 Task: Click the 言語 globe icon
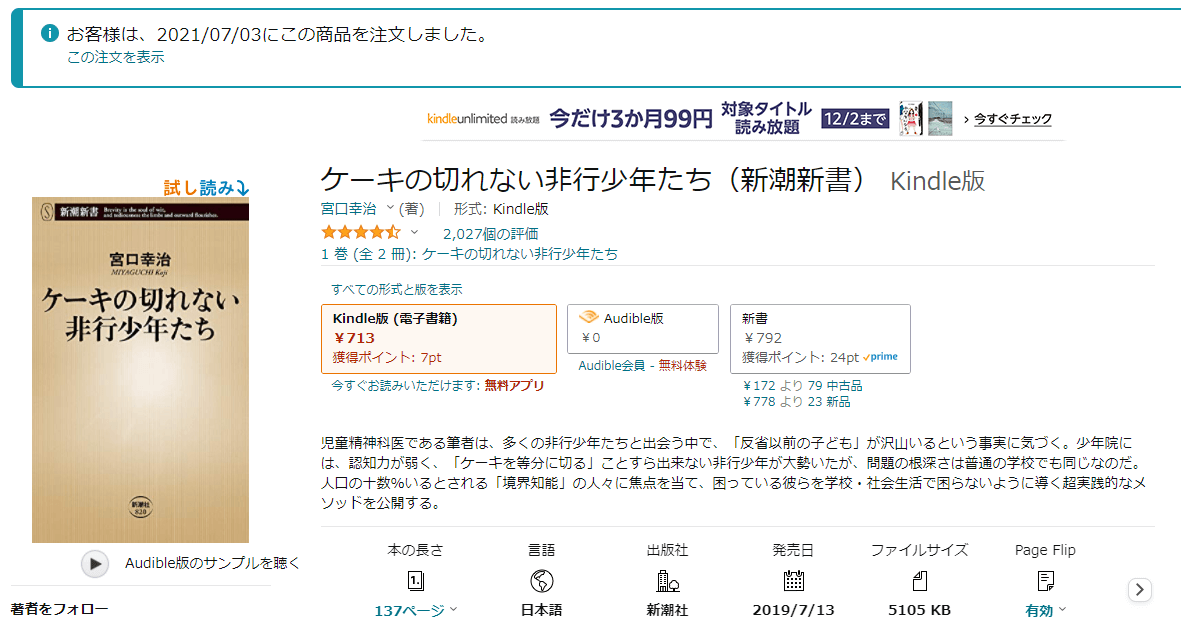[542, 581]
